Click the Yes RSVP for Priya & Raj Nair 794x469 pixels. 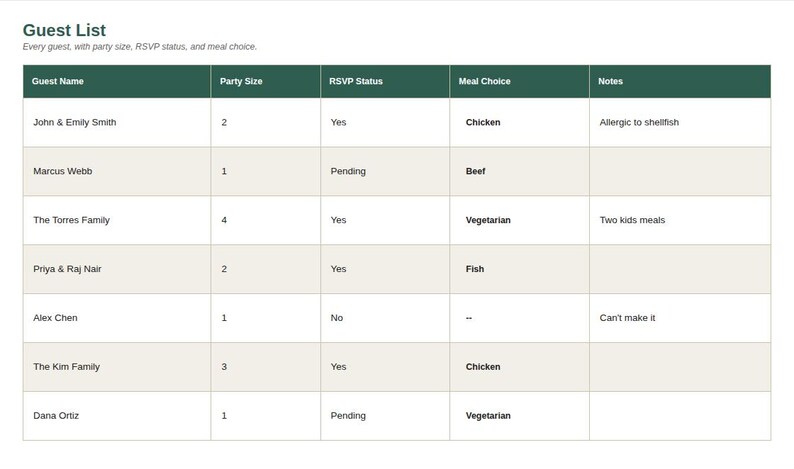coord(385,269)
